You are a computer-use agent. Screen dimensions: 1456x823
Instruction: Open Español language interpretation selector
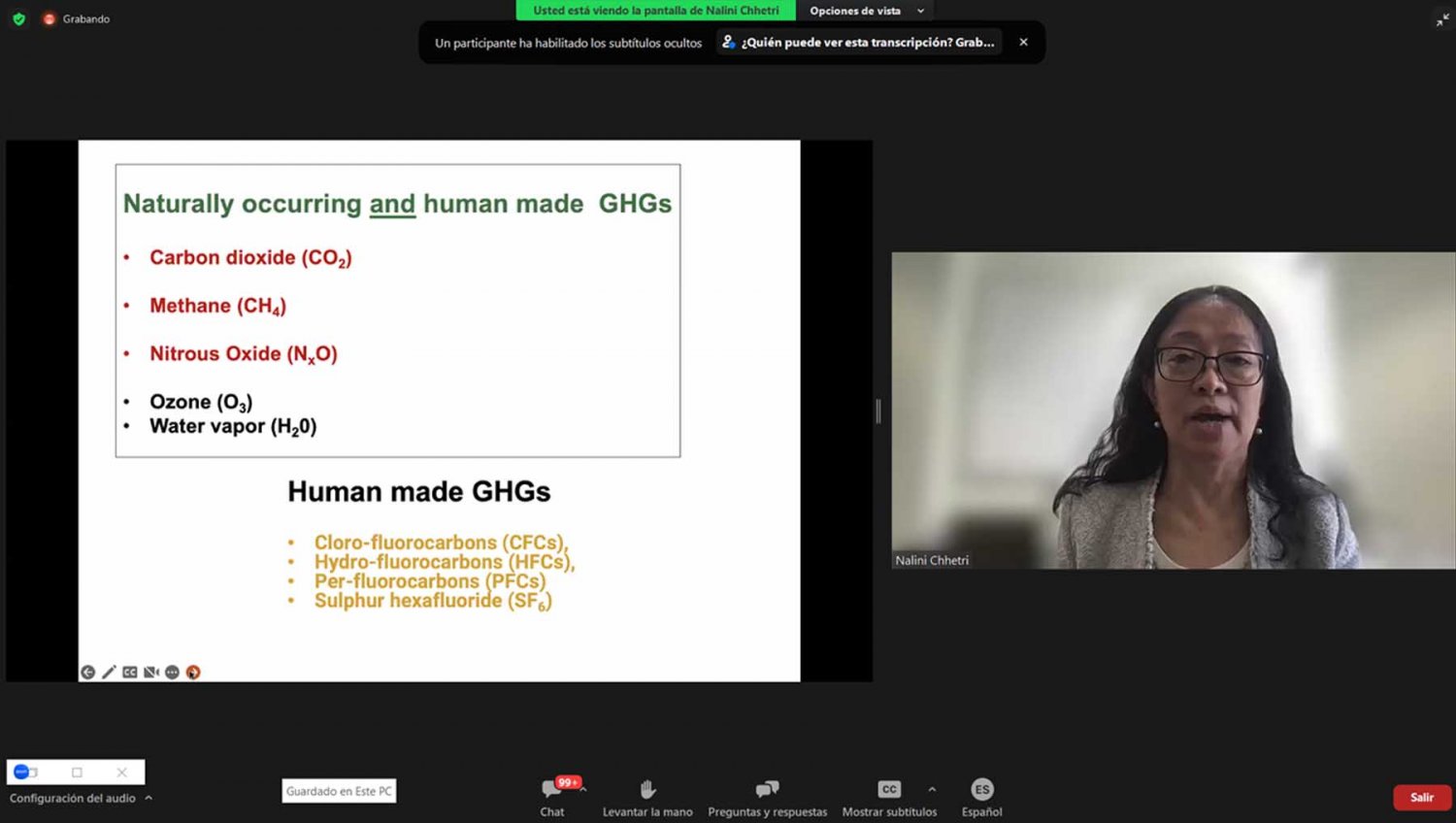coord(981,798)
